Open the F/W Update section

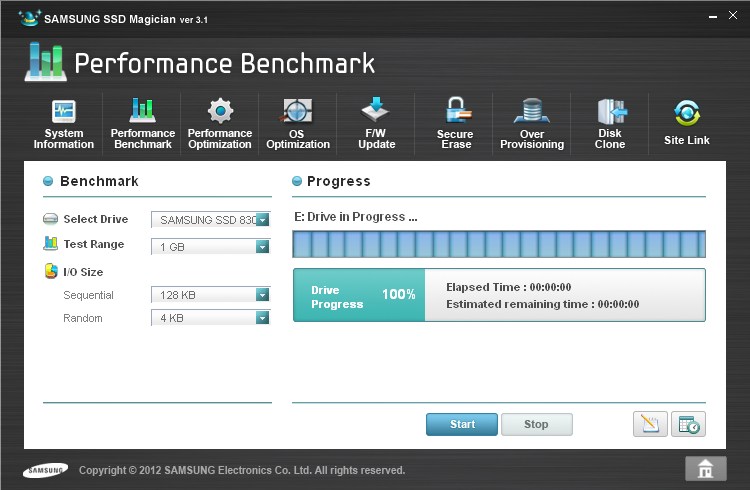coord(376,123)
